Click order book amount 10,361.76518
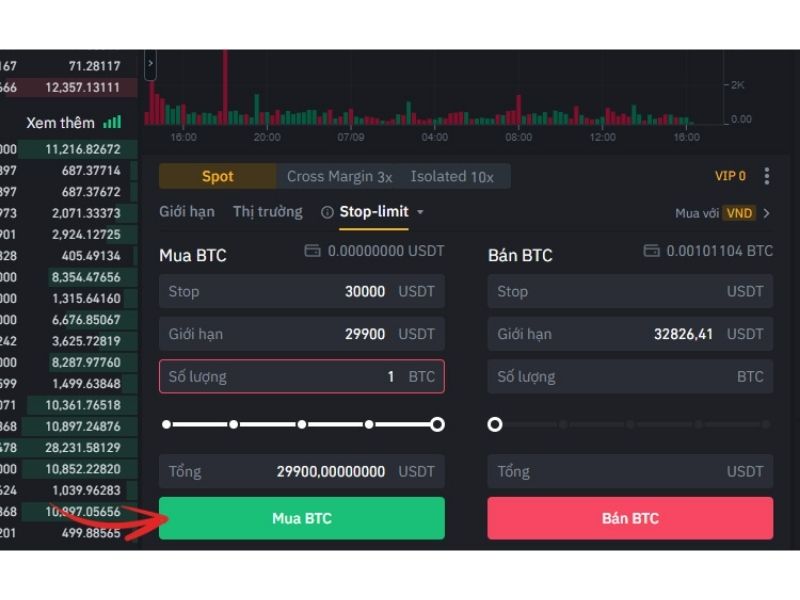This screenshot has height=600, width=800. point(83,405)
